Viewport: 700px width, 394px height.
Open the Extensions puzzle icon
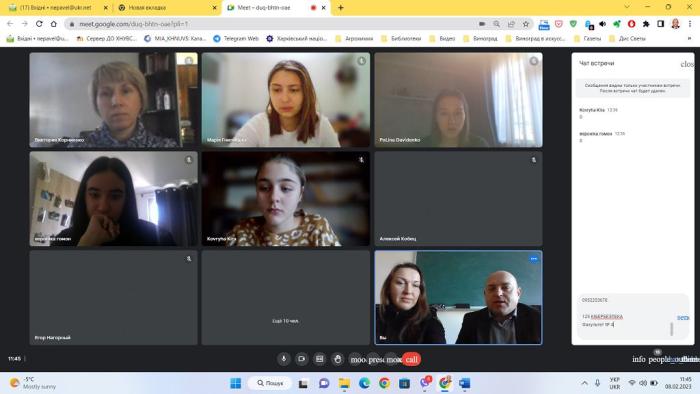(646, 24)
